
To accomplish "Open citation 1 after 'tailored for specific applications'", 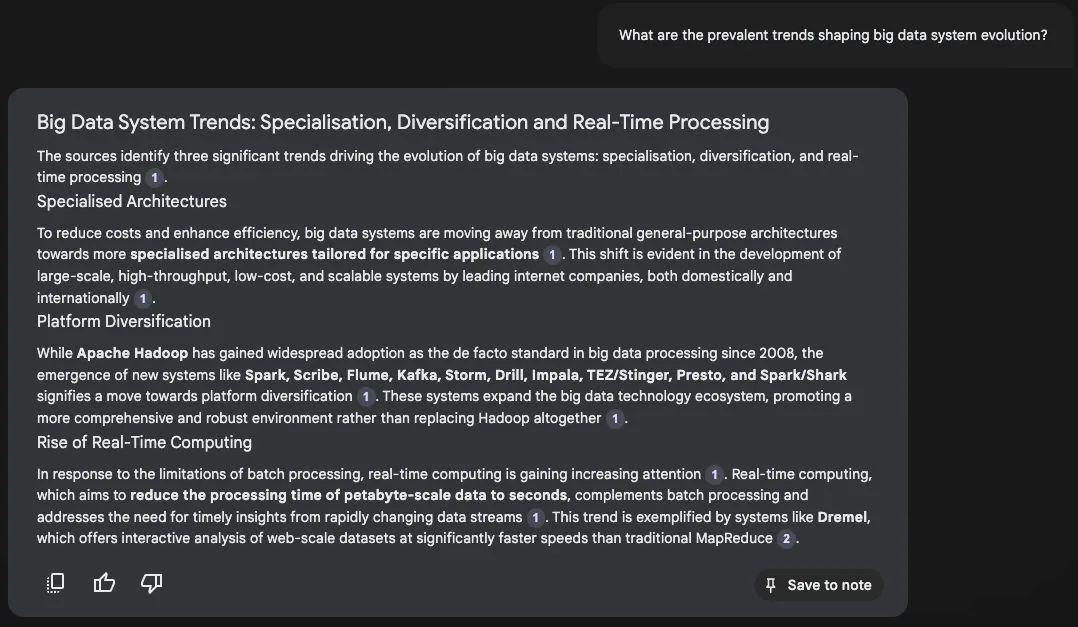I will coord(552,255).
